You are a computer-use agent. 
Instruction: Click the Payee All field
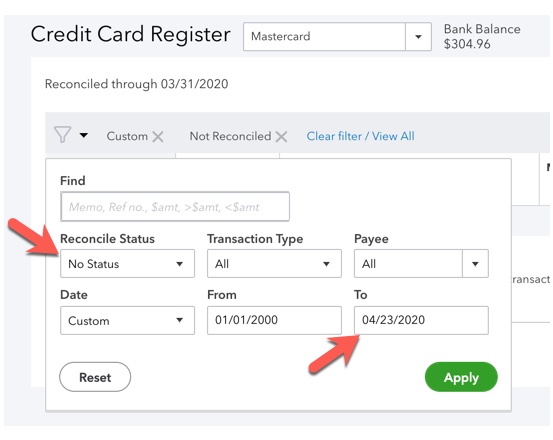(408, 264)
